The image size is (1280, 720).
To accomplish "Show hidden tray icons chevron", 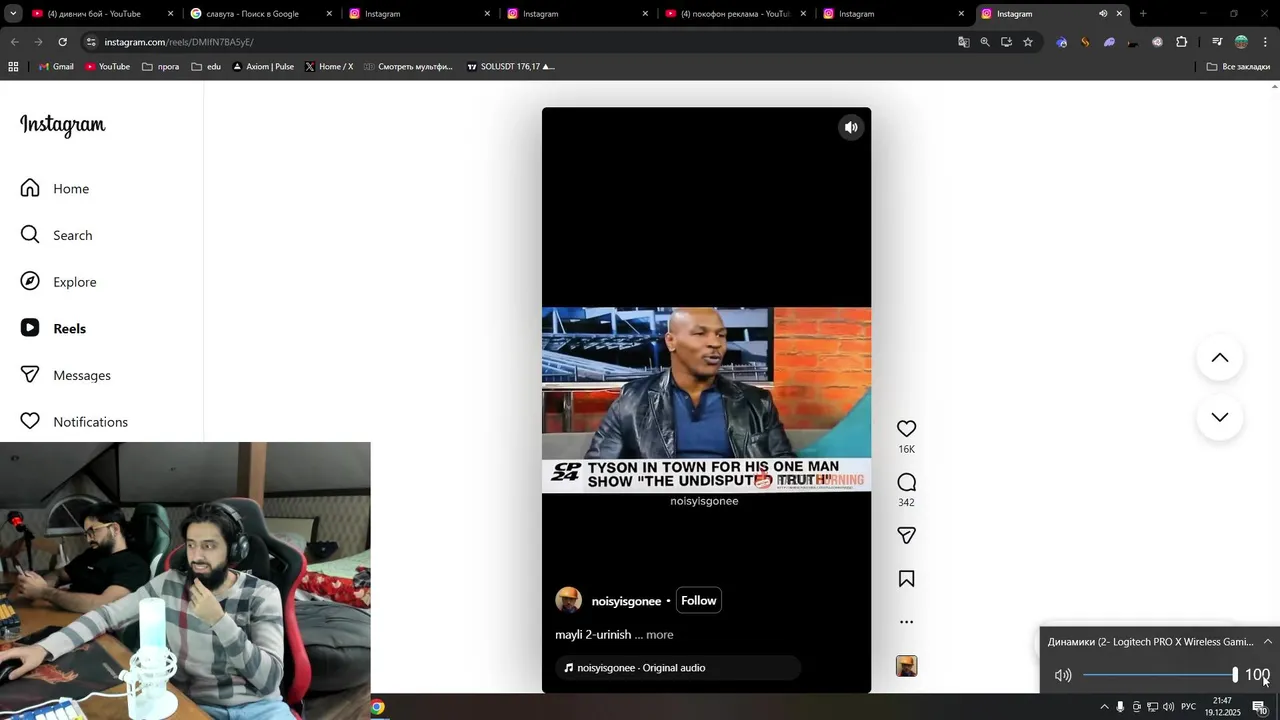I will coord(1104,707).
